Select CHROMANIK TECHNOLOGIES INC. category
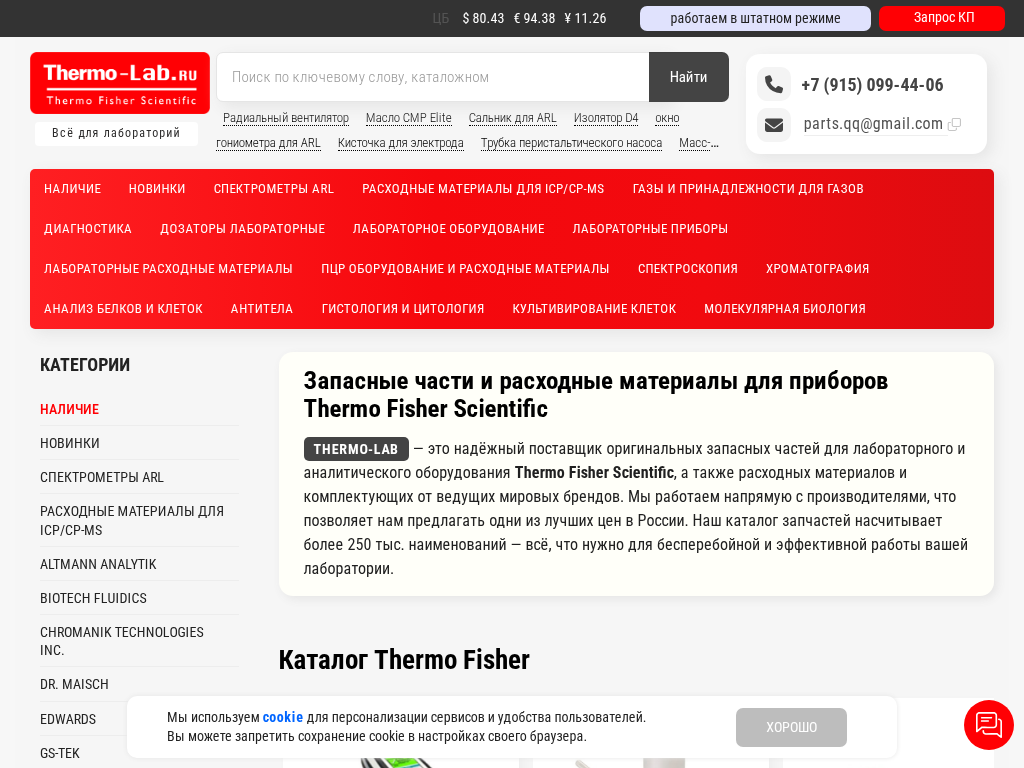The height and width of the screenshot is (768, 1024). tap(122, 641)
